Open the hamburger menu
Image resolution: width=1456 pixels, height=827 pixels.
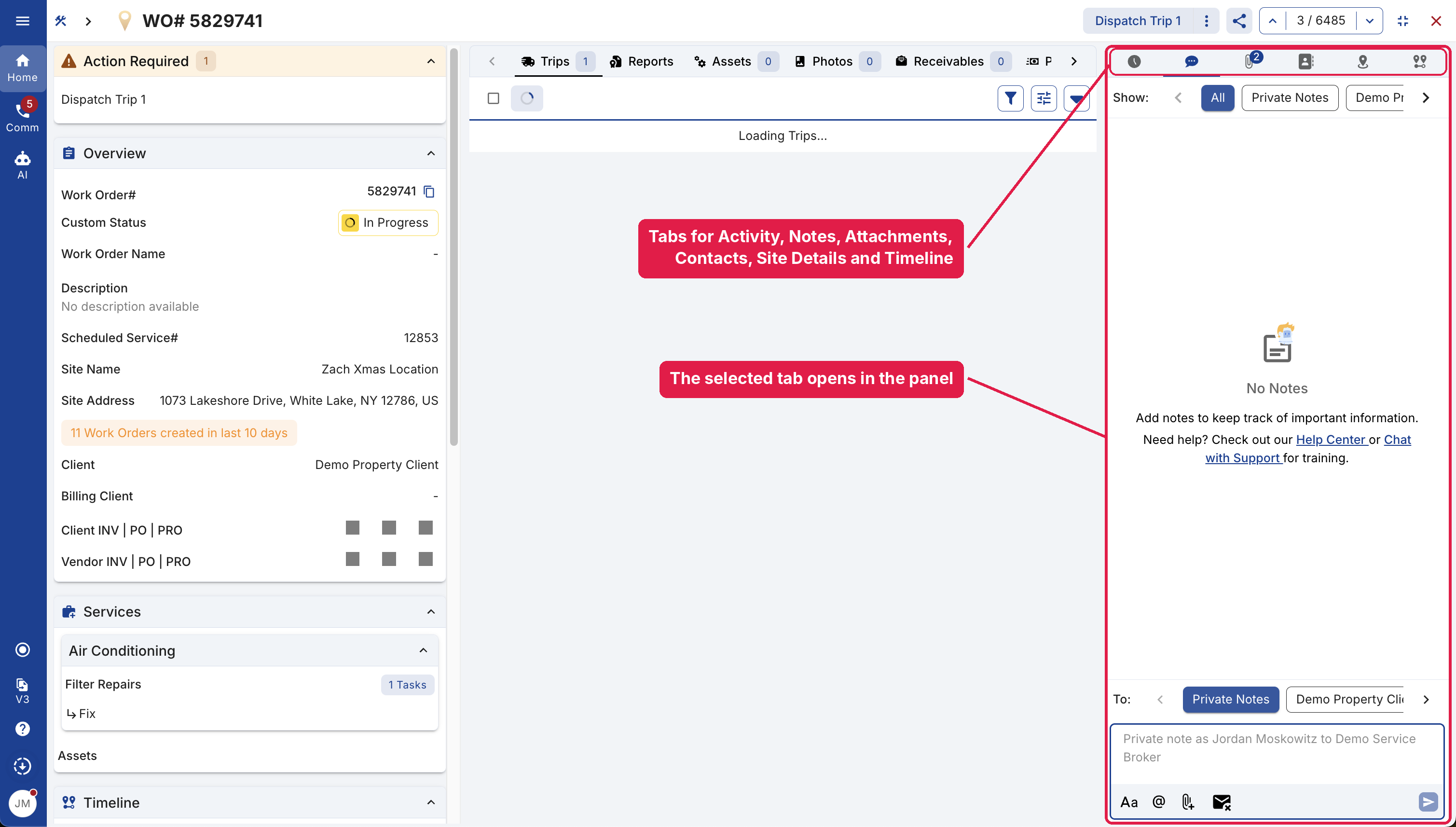[x=23, y=21]
